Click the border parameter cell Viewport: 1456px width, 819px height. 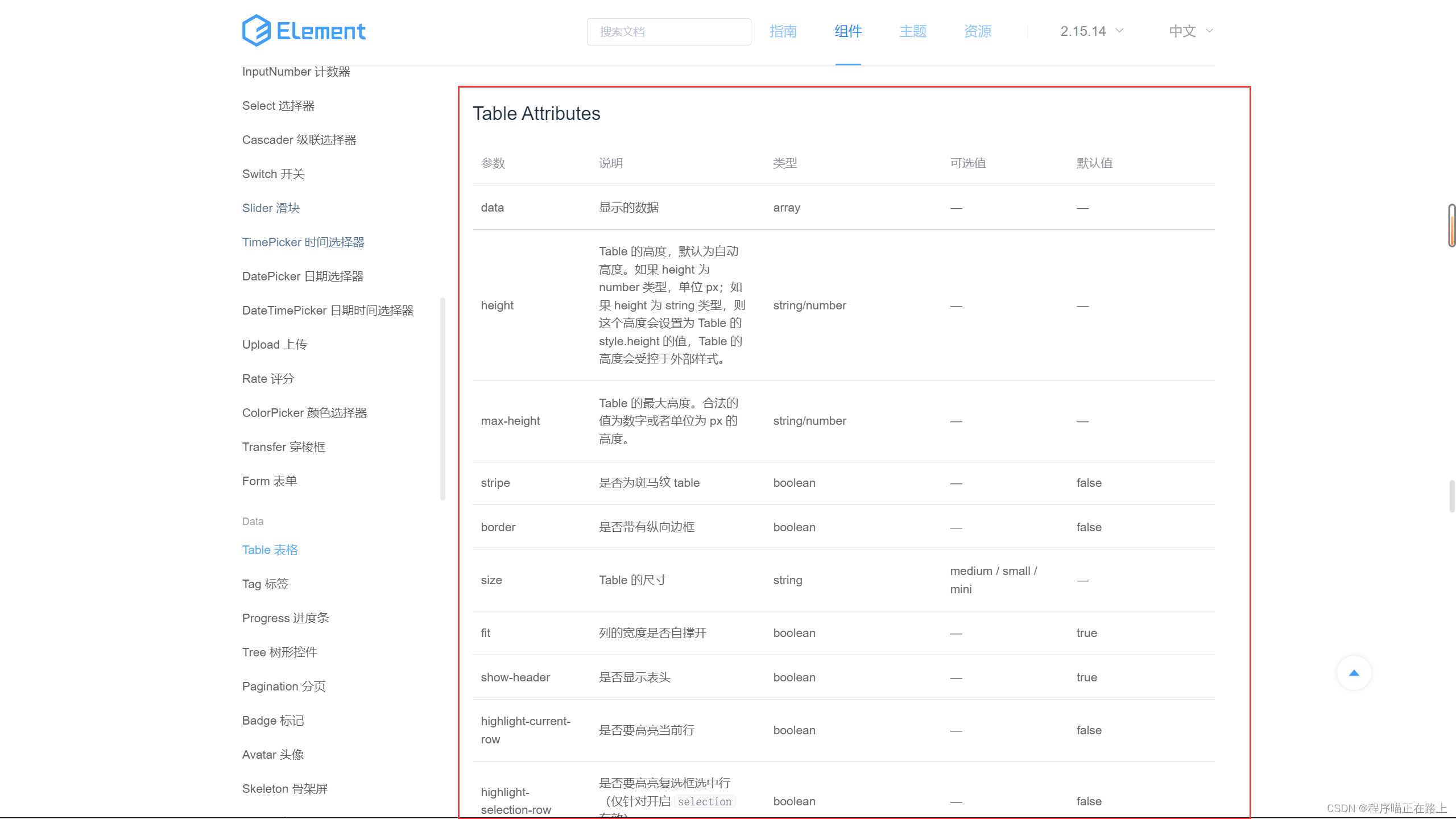click(x=498, y=527)
